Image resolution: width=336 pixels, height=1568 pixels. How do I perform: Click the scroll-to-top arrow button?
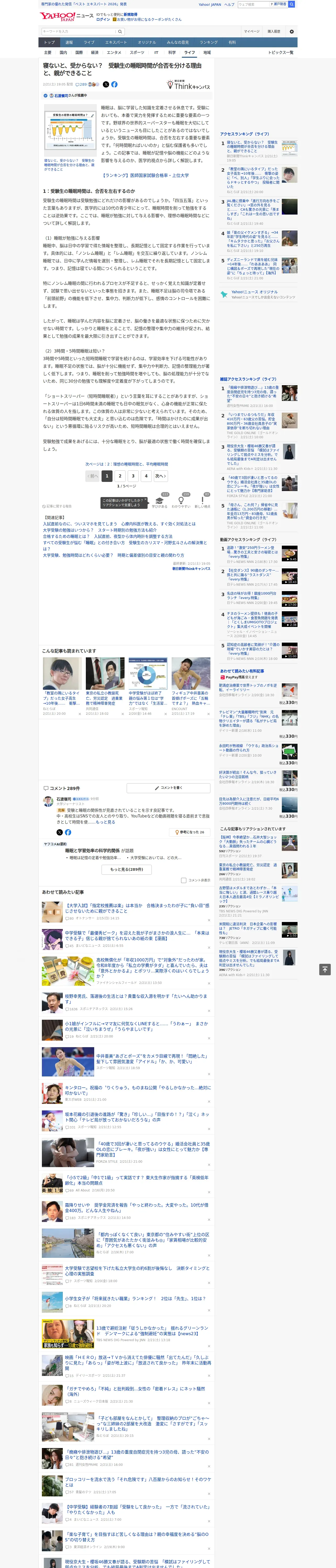click(325, 969)
